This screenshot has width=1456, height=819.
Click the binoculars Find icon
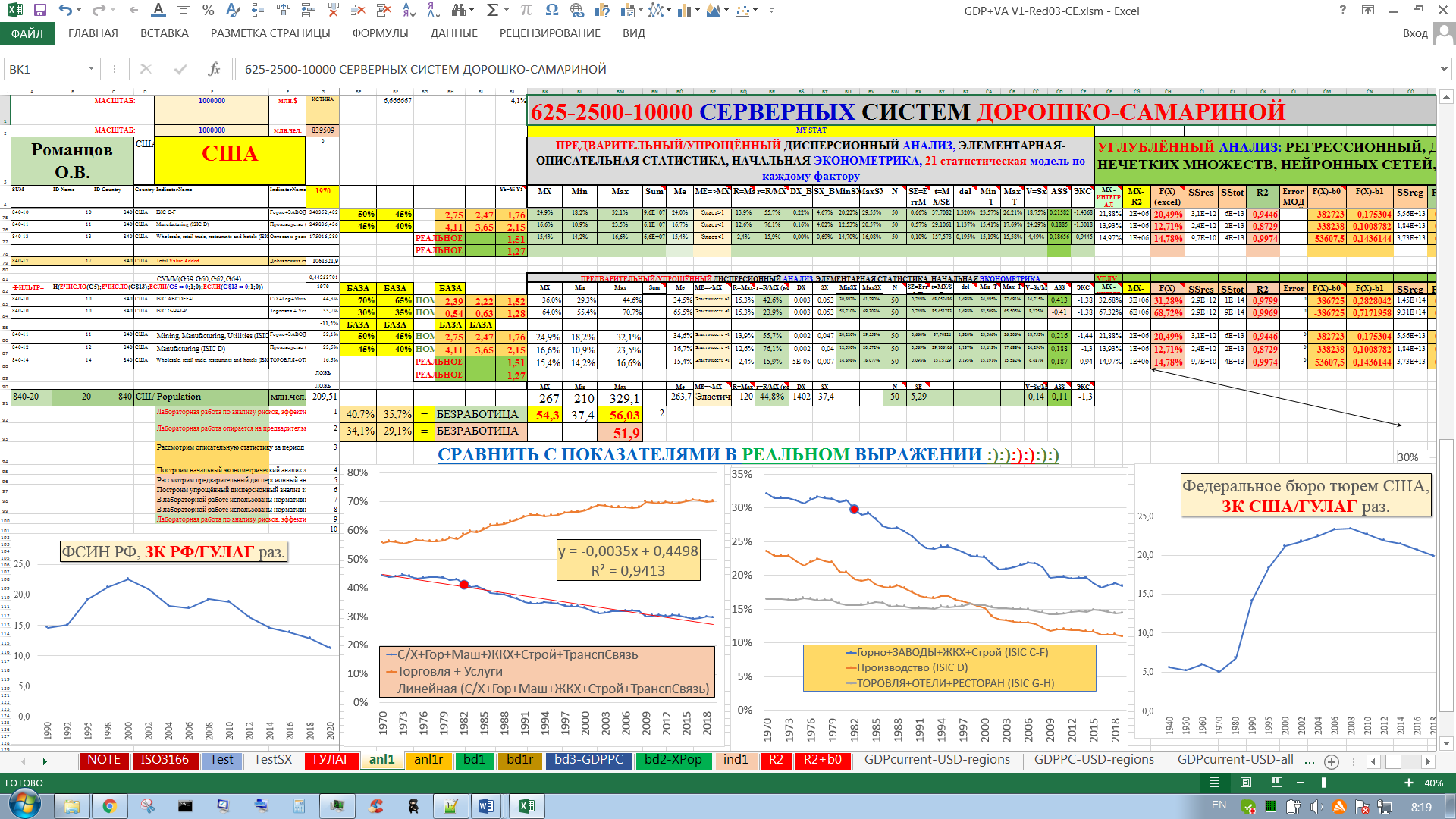coord(458,11)
